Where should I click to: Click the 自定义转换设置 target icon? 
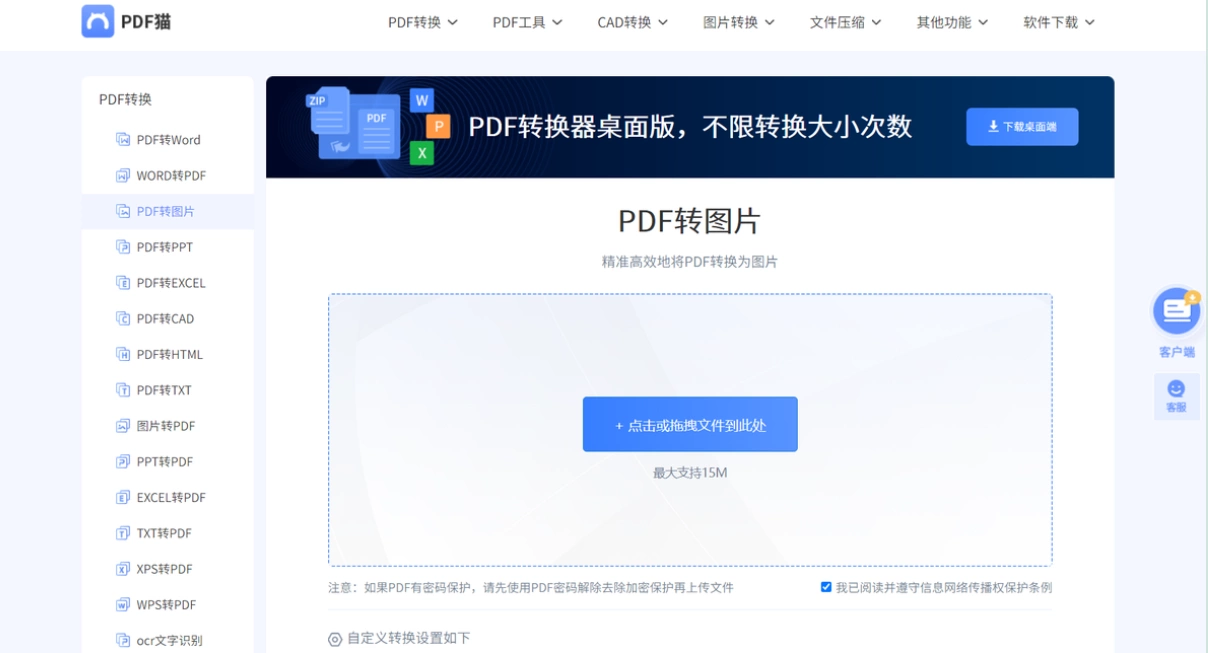(335, 639)
